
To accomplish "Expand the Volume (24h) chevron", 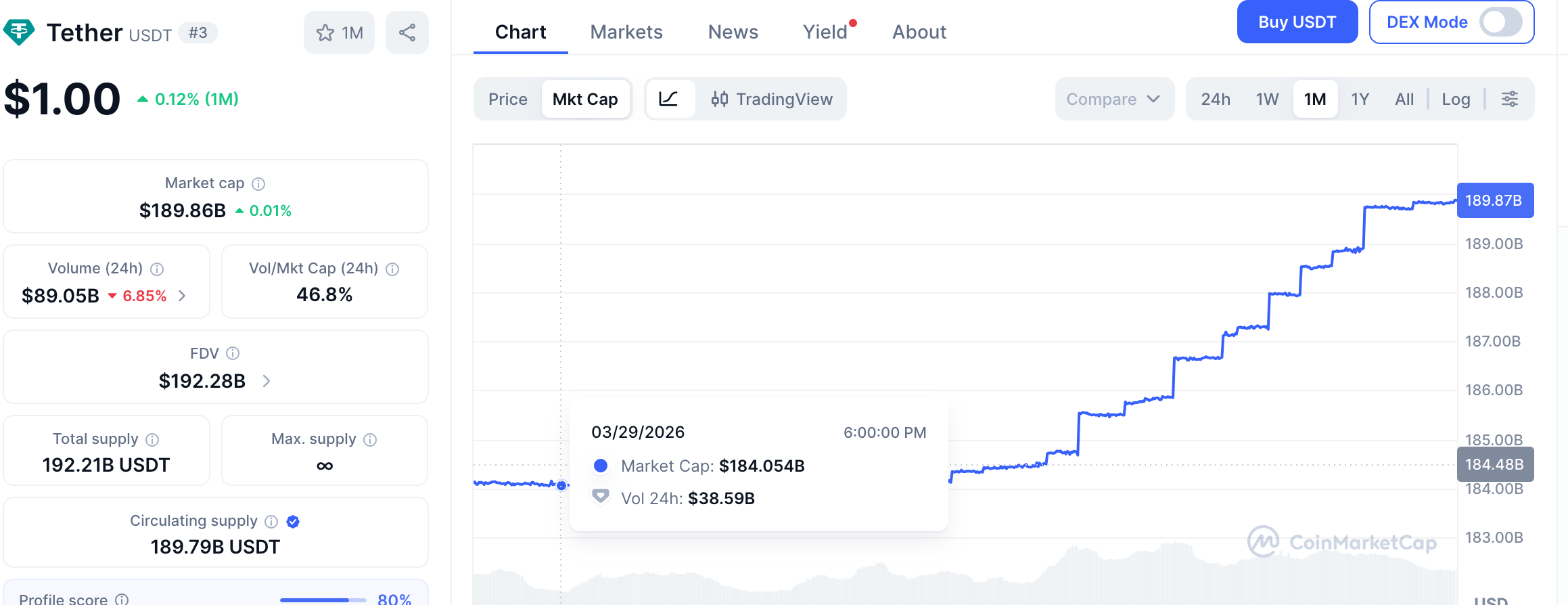I will [x=182, y=296].
